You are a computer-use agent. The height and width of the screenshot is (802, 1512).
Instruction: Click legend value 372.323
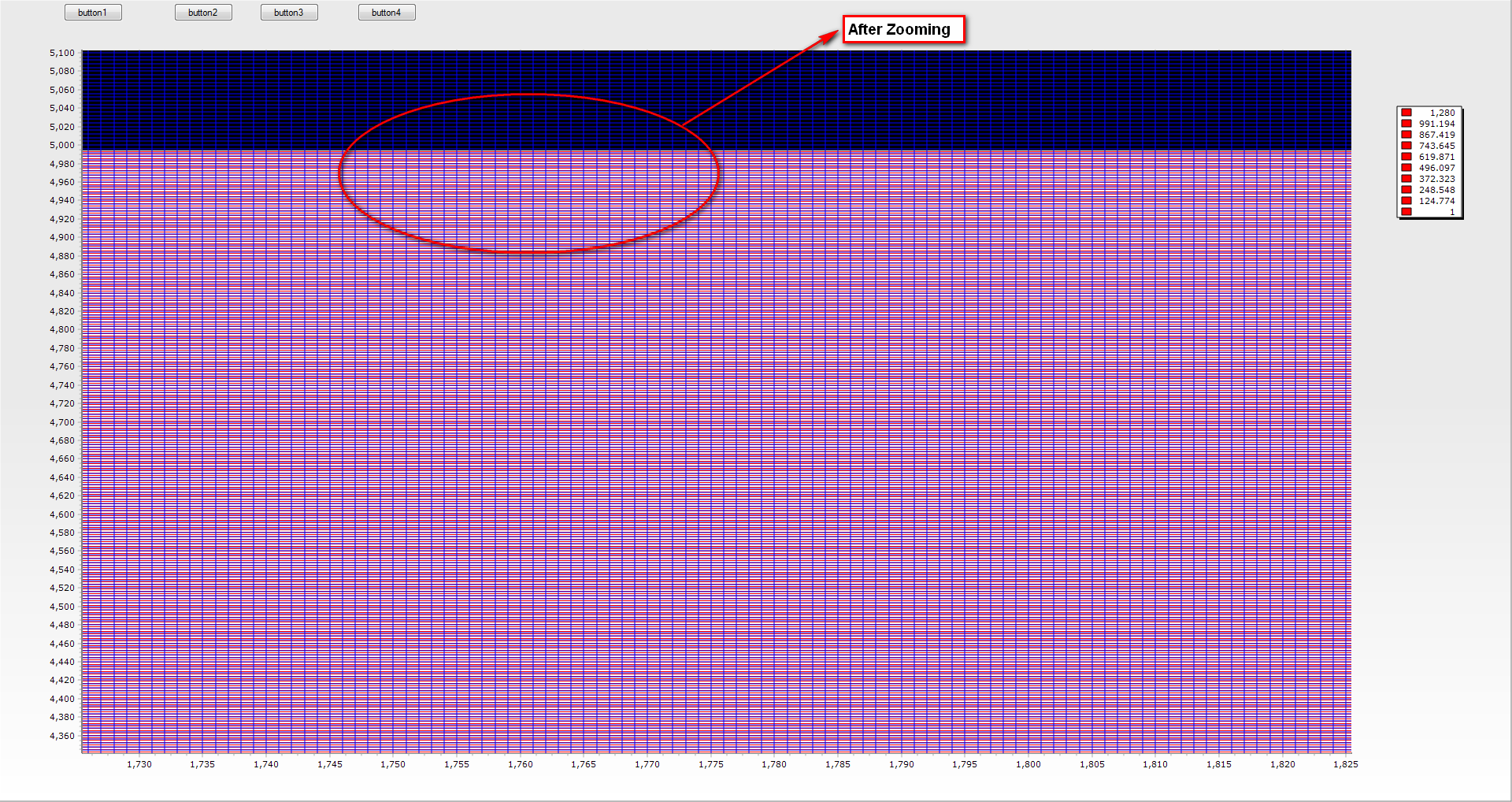point(1437,179)
